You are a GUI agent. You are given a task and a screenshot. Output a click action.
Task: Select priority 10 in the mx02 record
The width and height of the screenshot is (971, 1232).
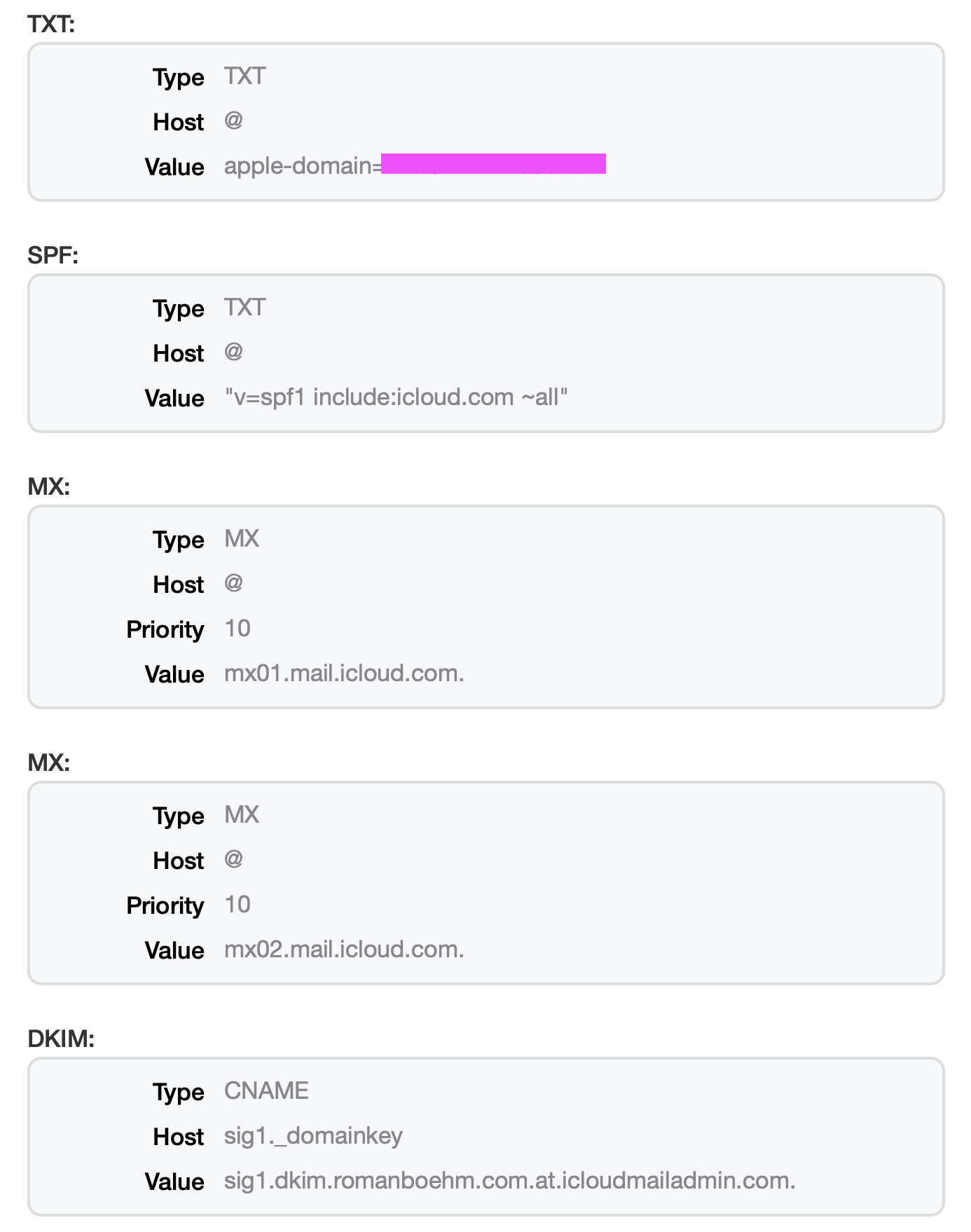point(237,905)
